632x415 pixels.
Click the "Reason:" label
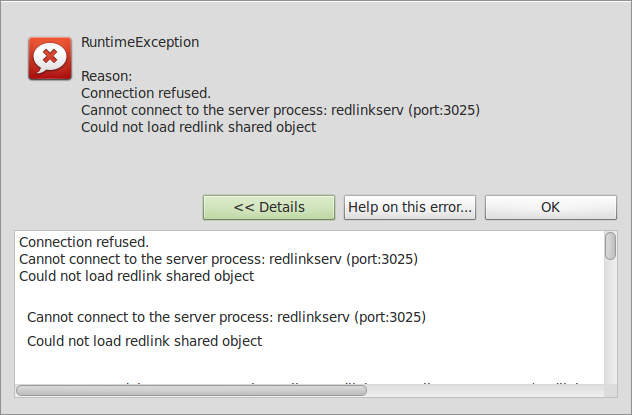tap(106, 76)
